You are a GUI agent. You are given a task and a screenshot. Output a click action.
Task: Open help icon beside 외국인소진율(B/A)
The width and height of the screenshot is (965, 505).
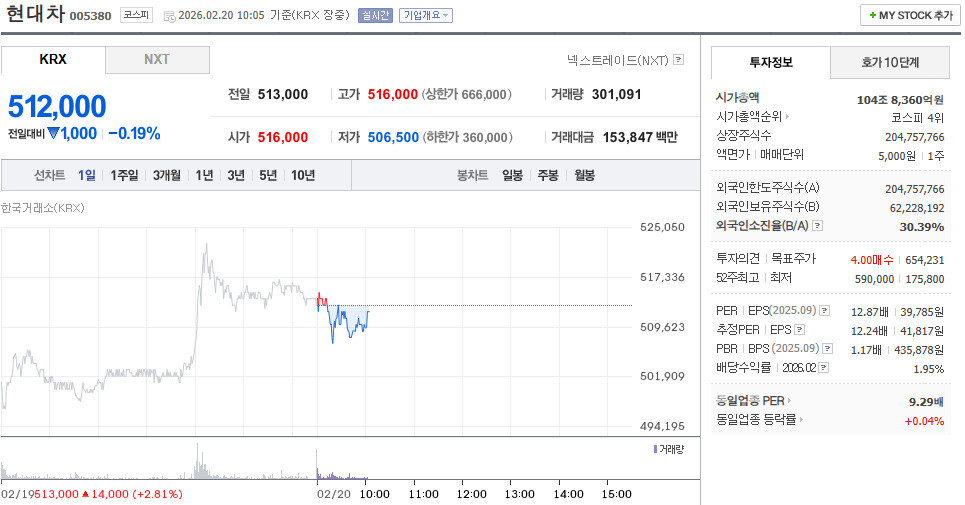[x=817, y=226]
